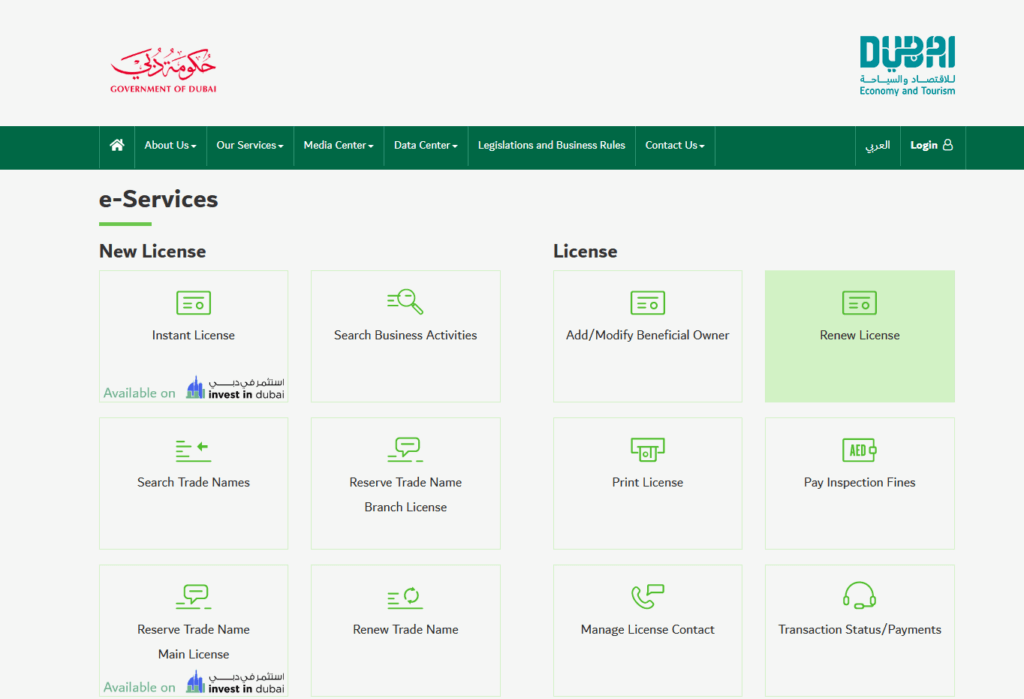Click the Renew License card icon

[859, 302]
